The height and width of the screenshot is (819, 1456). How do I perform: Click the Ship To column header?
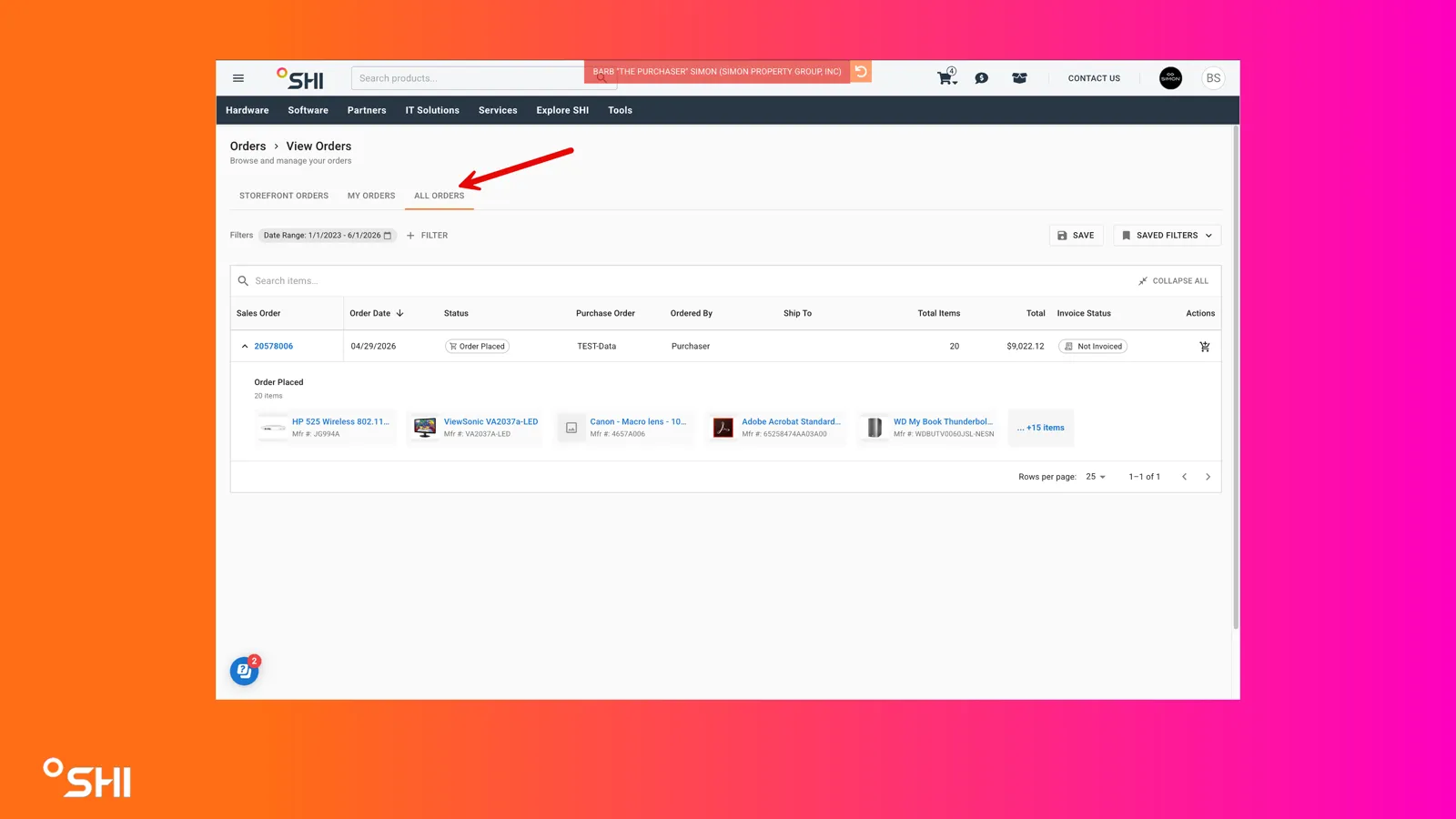pos(797,313)
